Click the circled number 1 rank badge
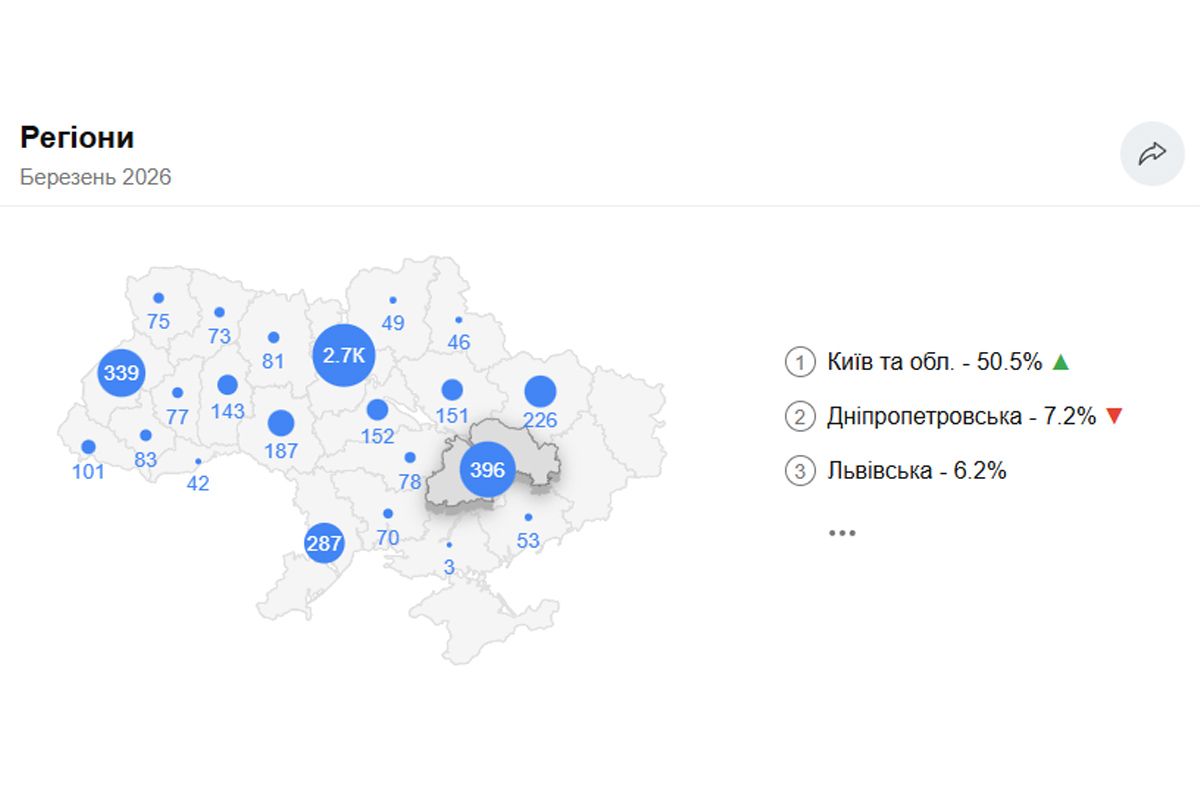 (x=800, y=362)
